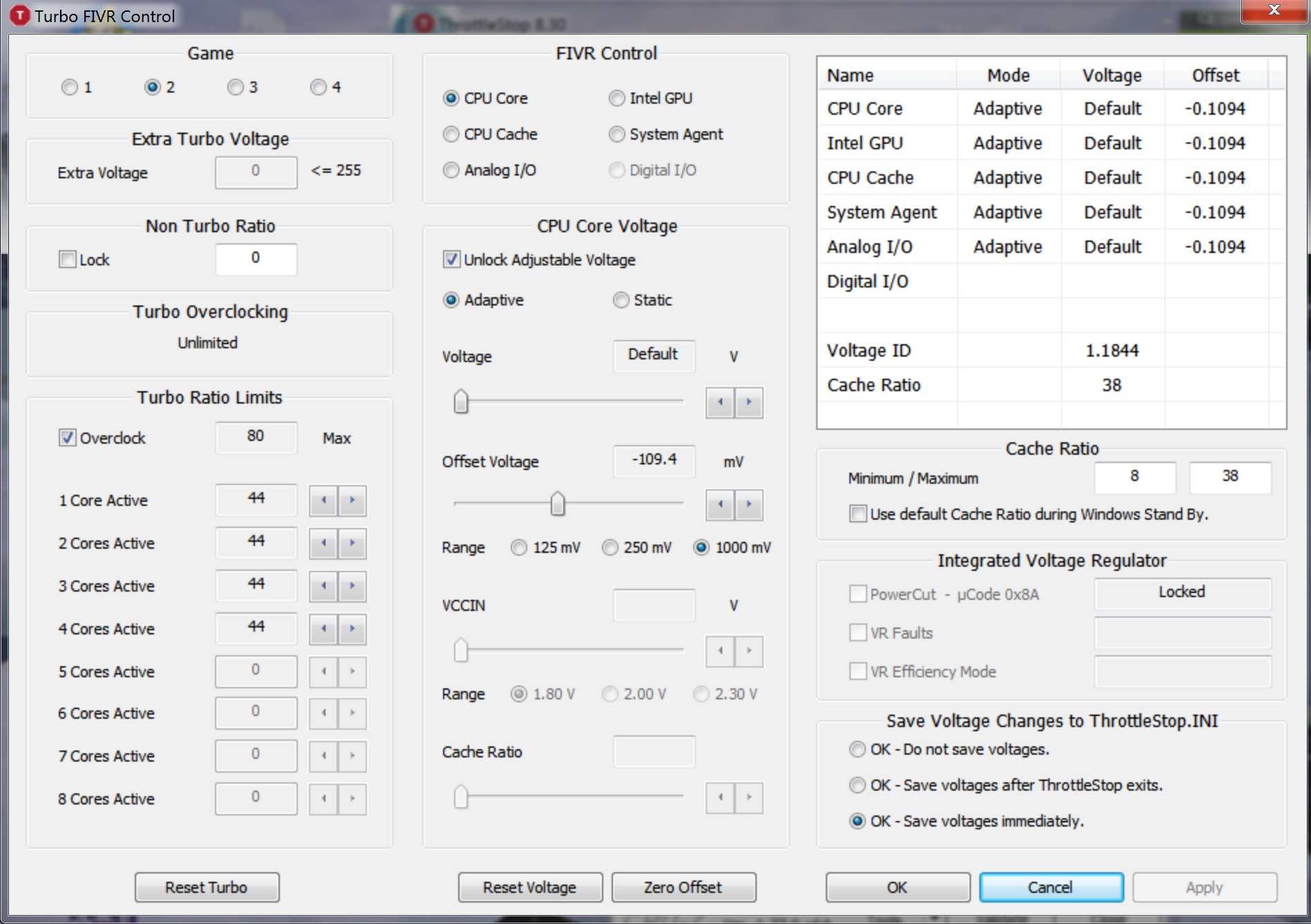Click the Cache Ratio minimum field
Viewport: 1311px width, 924px height.
1135,477
